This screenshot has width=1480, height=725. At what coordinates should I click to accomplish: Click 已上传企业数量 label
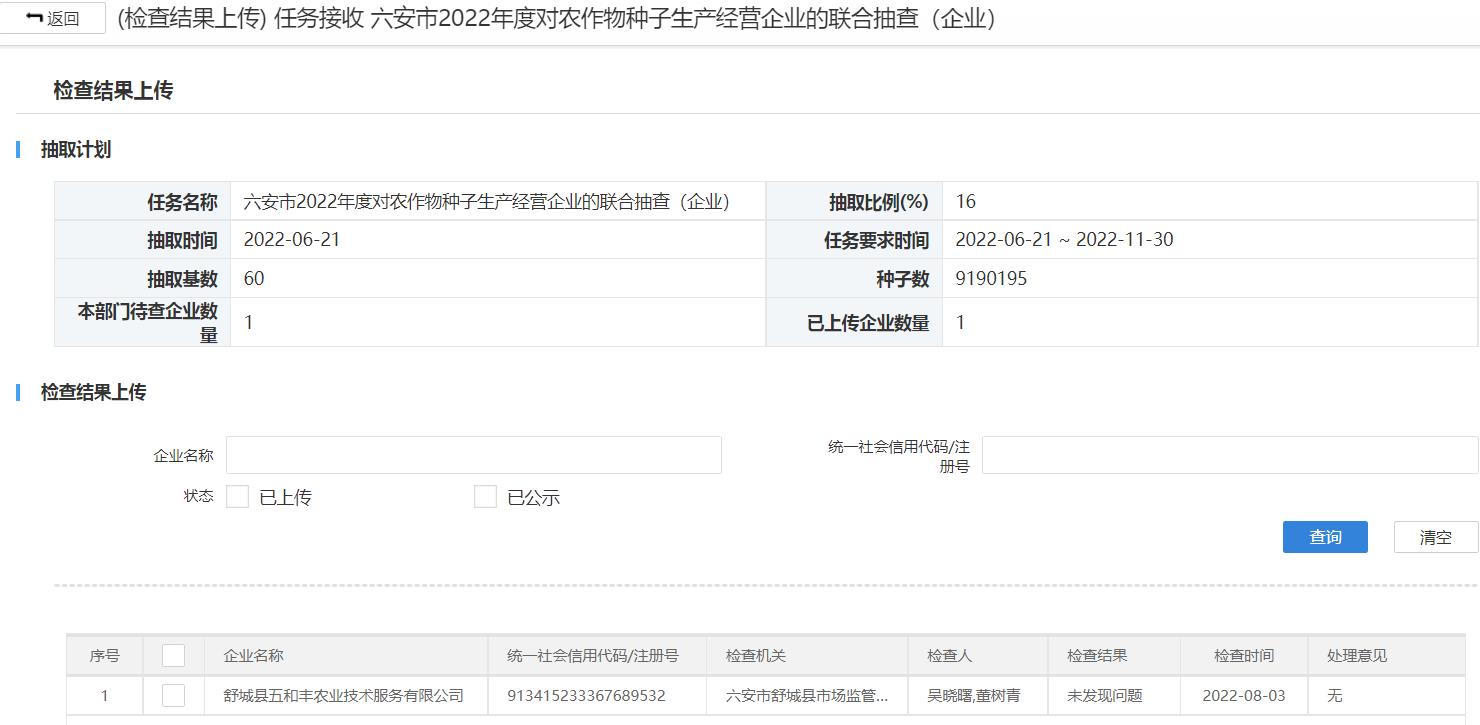868,323
